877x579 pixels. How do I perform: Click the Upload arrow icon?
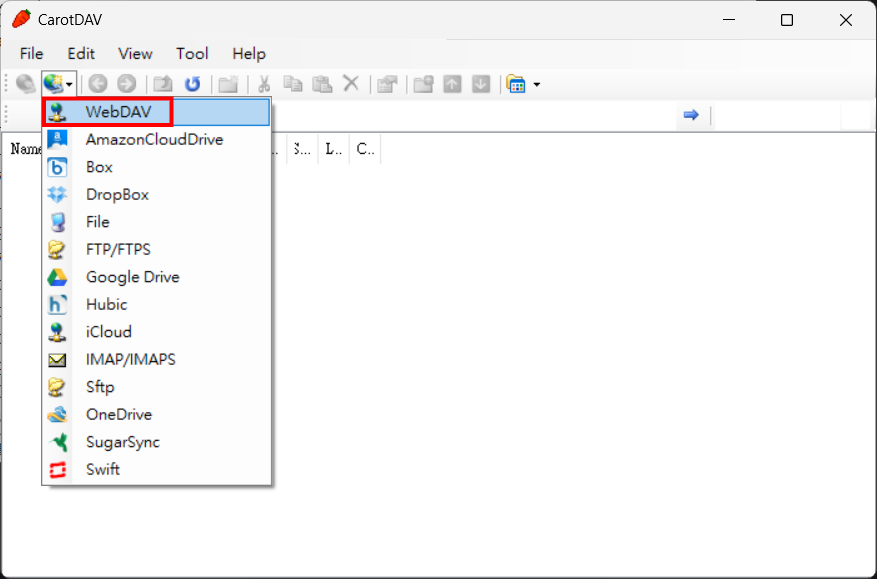click(x=452, y=84)
